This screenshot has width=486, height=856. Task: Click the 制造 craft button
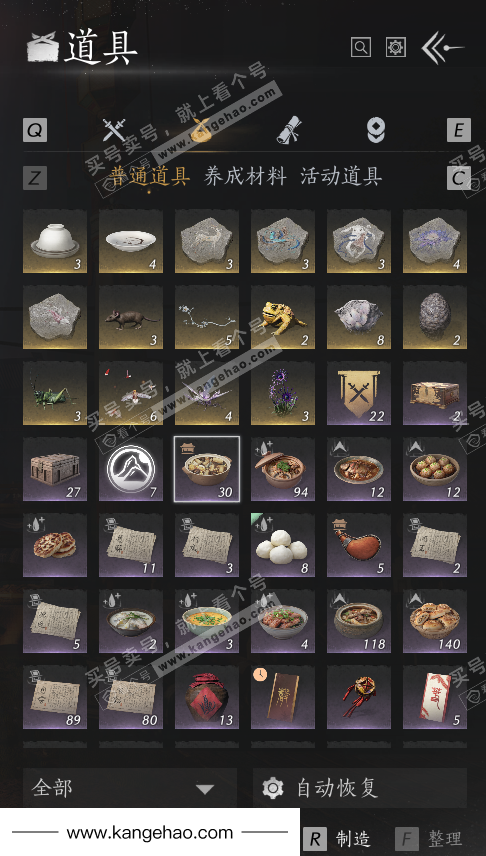tap(338, 839)
